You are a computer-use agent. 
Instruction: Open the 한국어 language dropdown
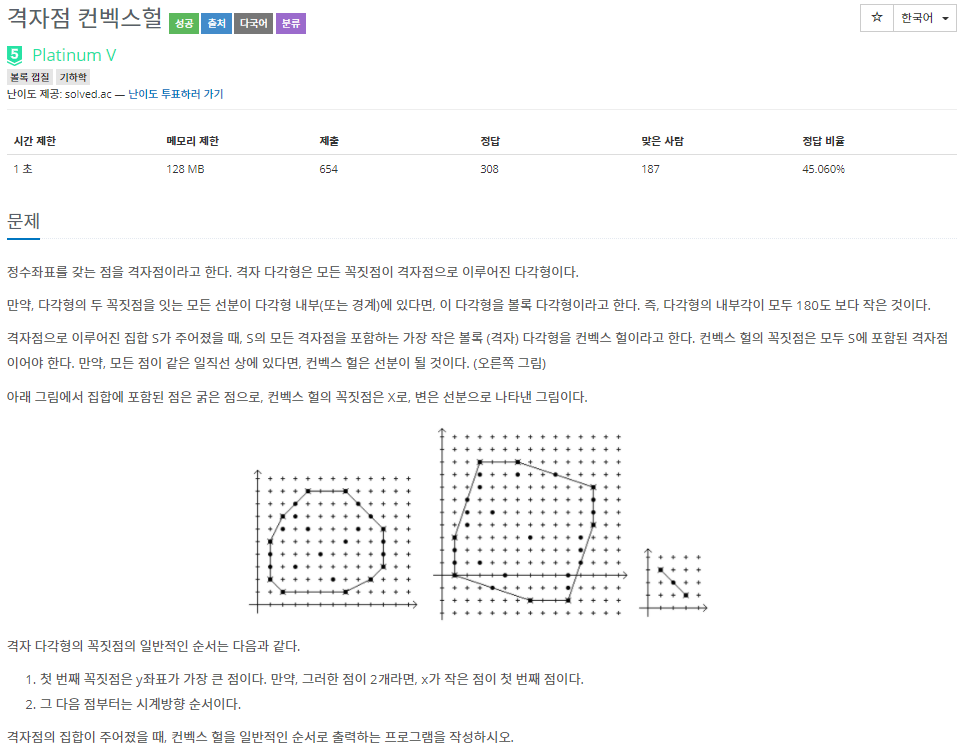click(924, 18)
